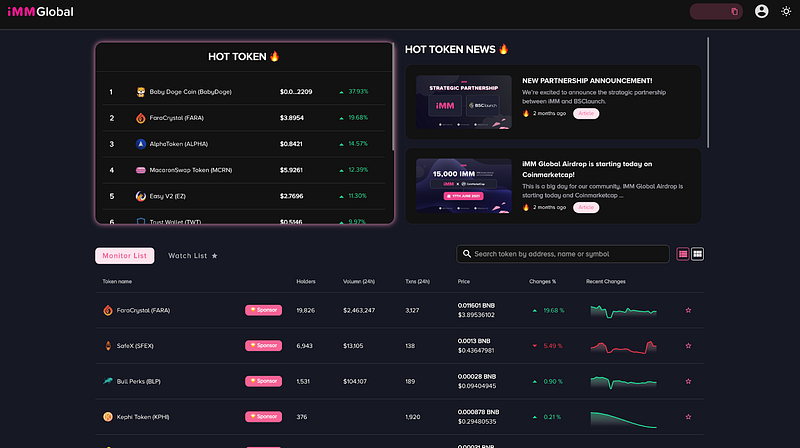Screen dimensions: 800x448
Task: Click the 37.93% change value
Action: [x=358, y=92]
